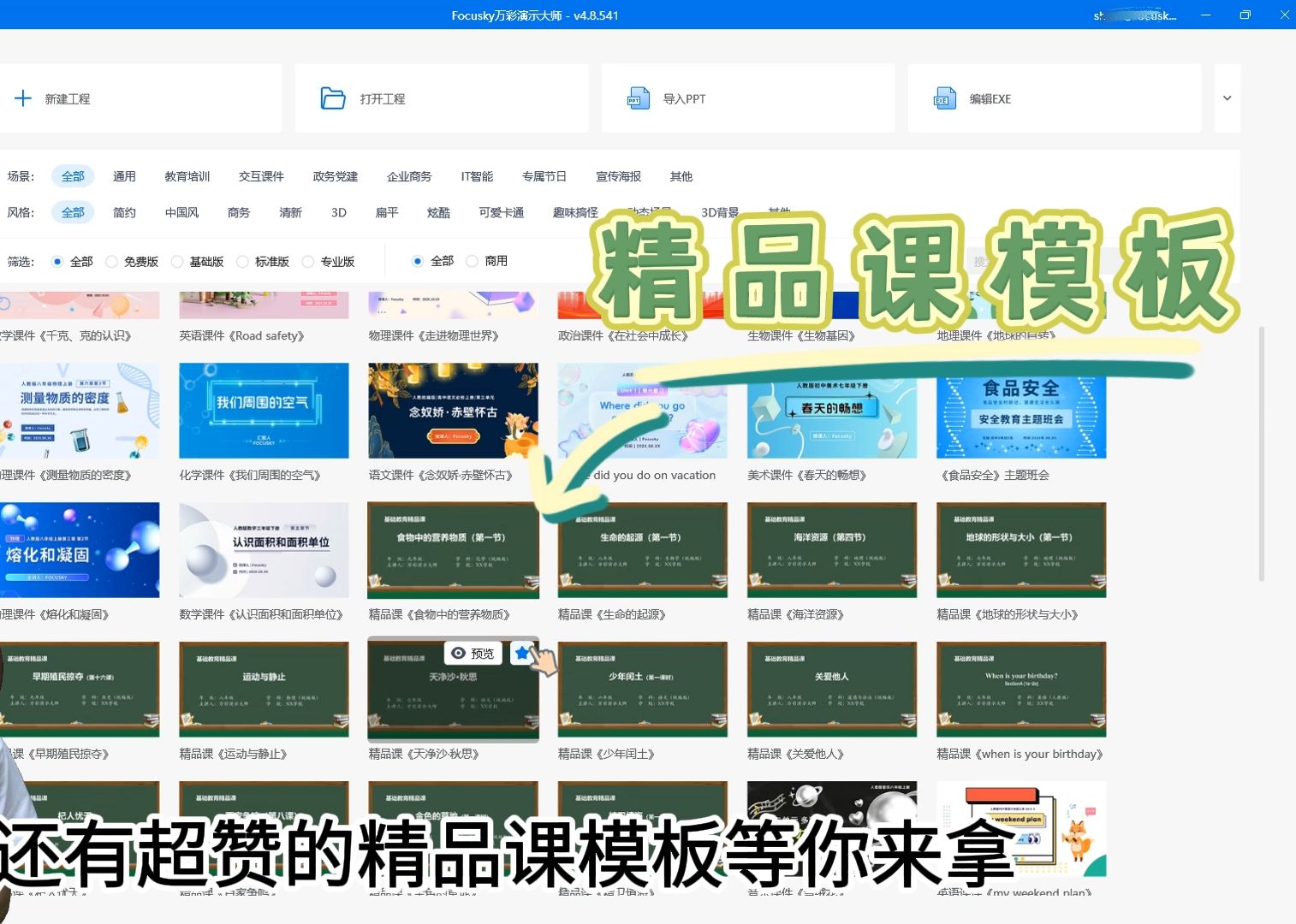This screenshot has width=1296, height=924.
Task: Open the When is your birthday template thumbnail
Action: click(1021, 690)
